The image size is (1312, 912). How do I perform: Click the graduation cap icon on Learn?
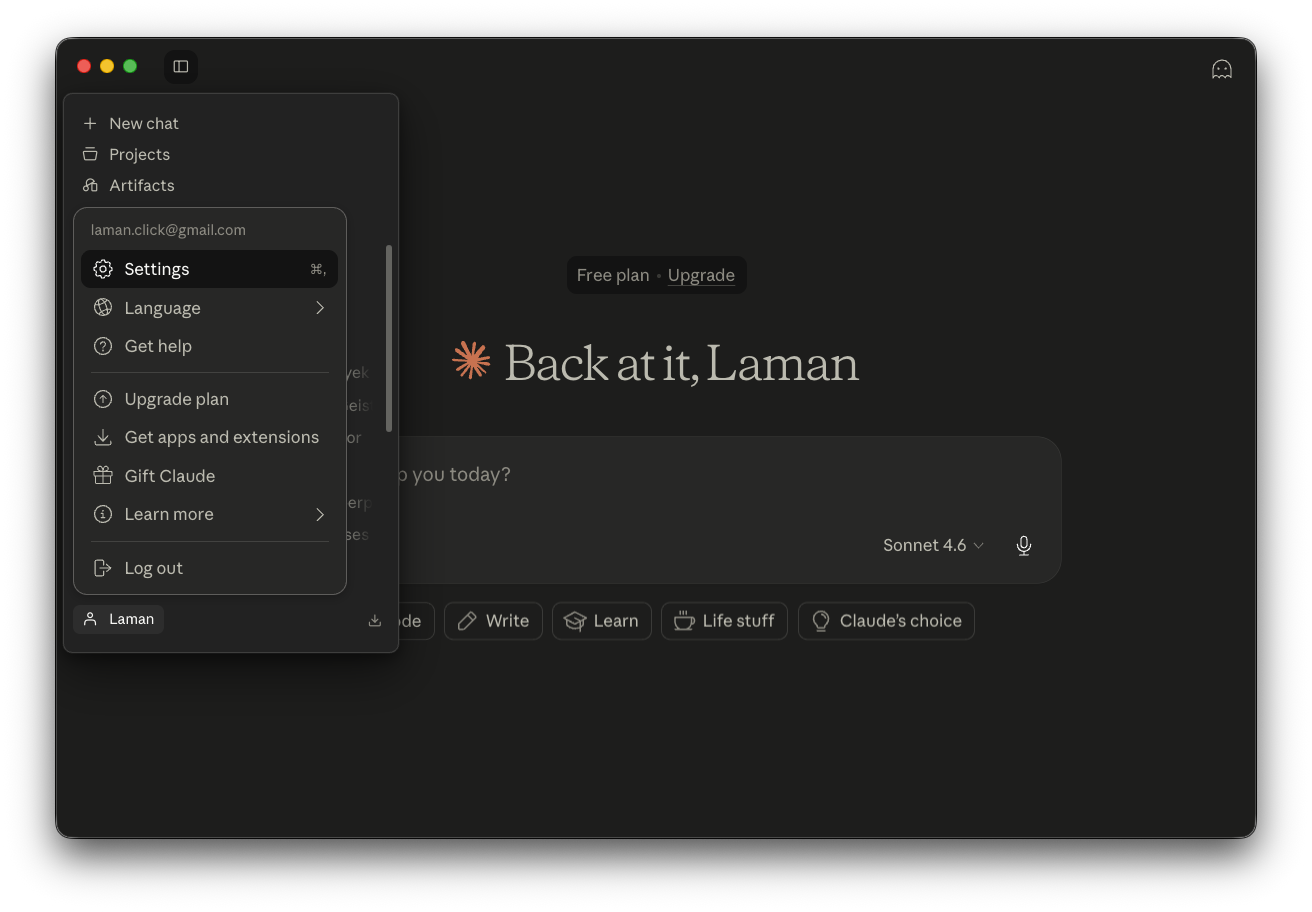coord(575,621)
